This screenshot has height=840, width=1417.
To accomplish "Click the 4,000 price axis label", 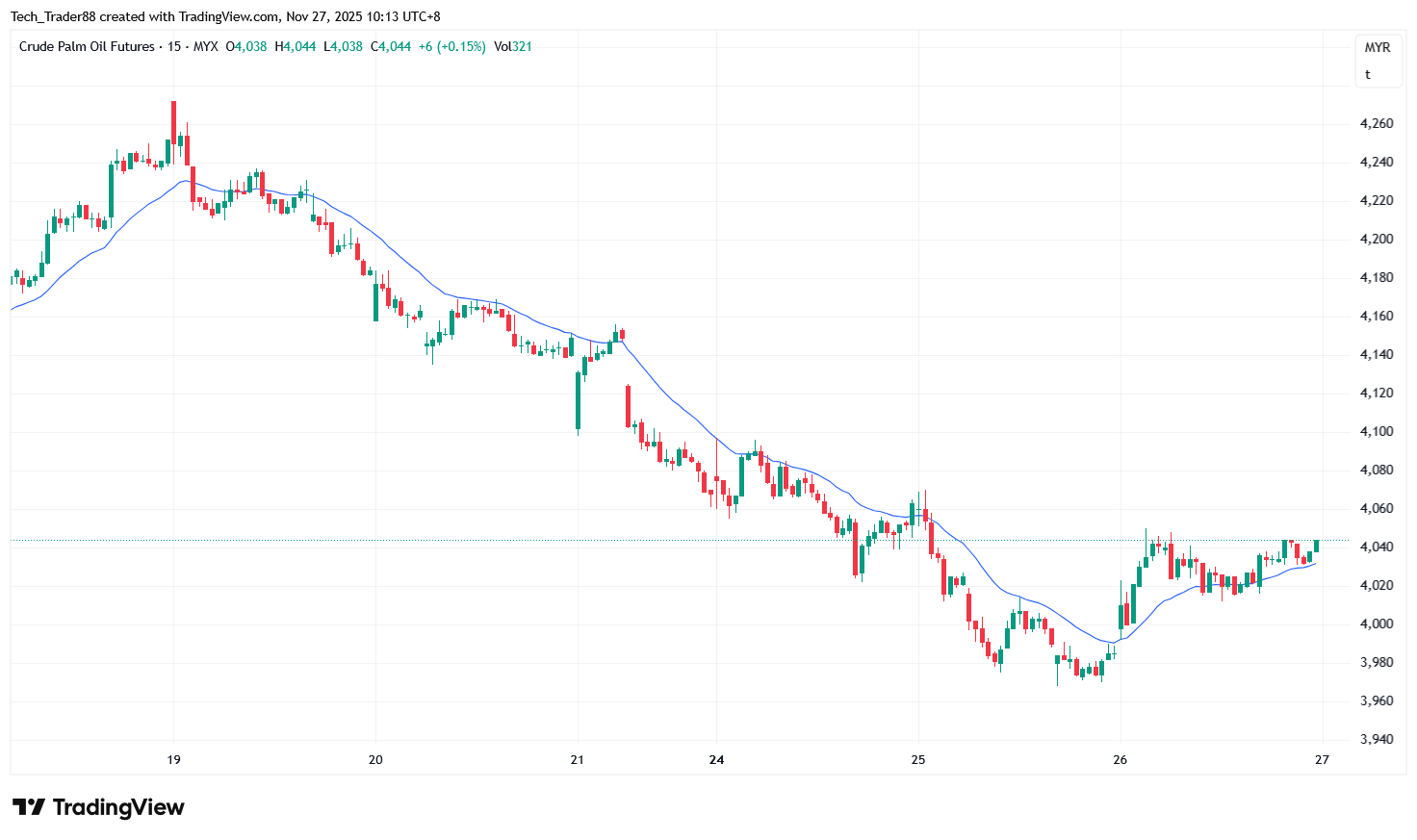I will click(1377, 624).
